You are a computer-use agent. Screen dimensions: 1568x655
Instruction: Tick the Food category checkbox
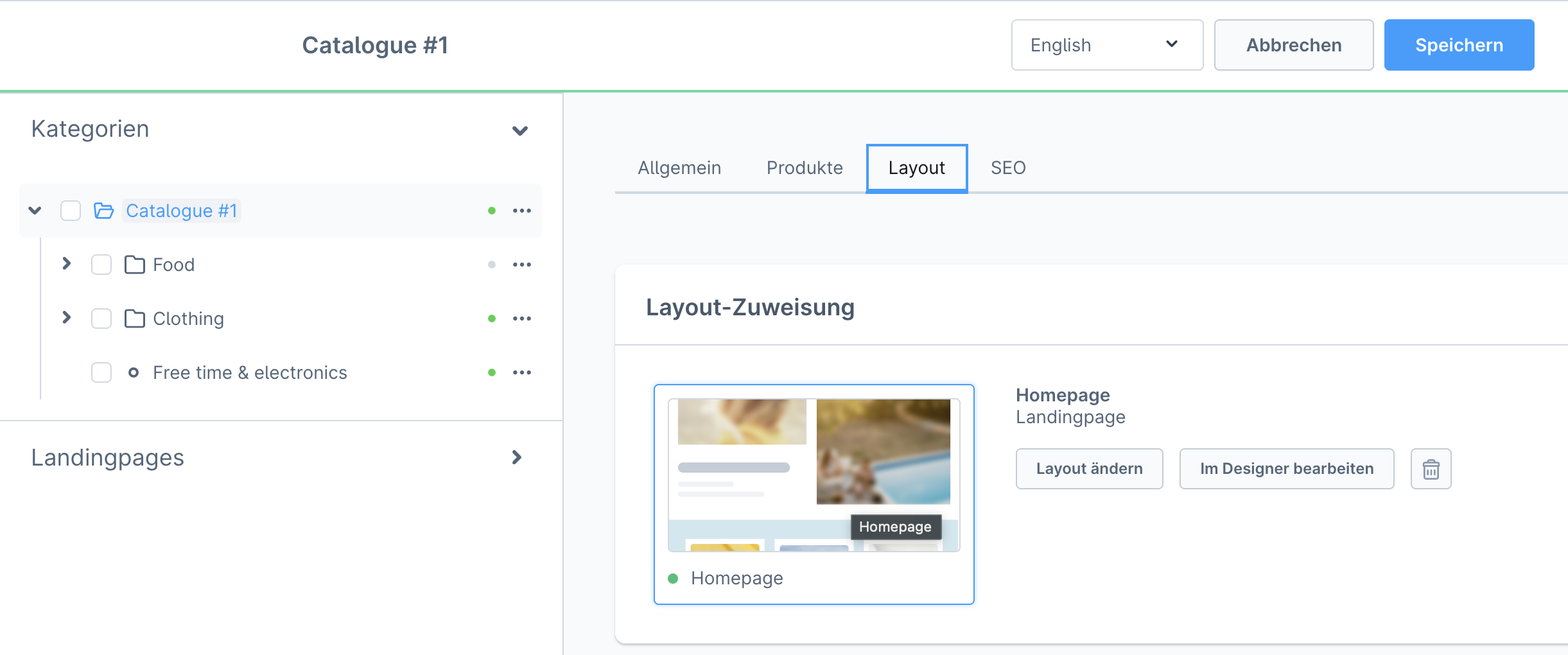101,265
